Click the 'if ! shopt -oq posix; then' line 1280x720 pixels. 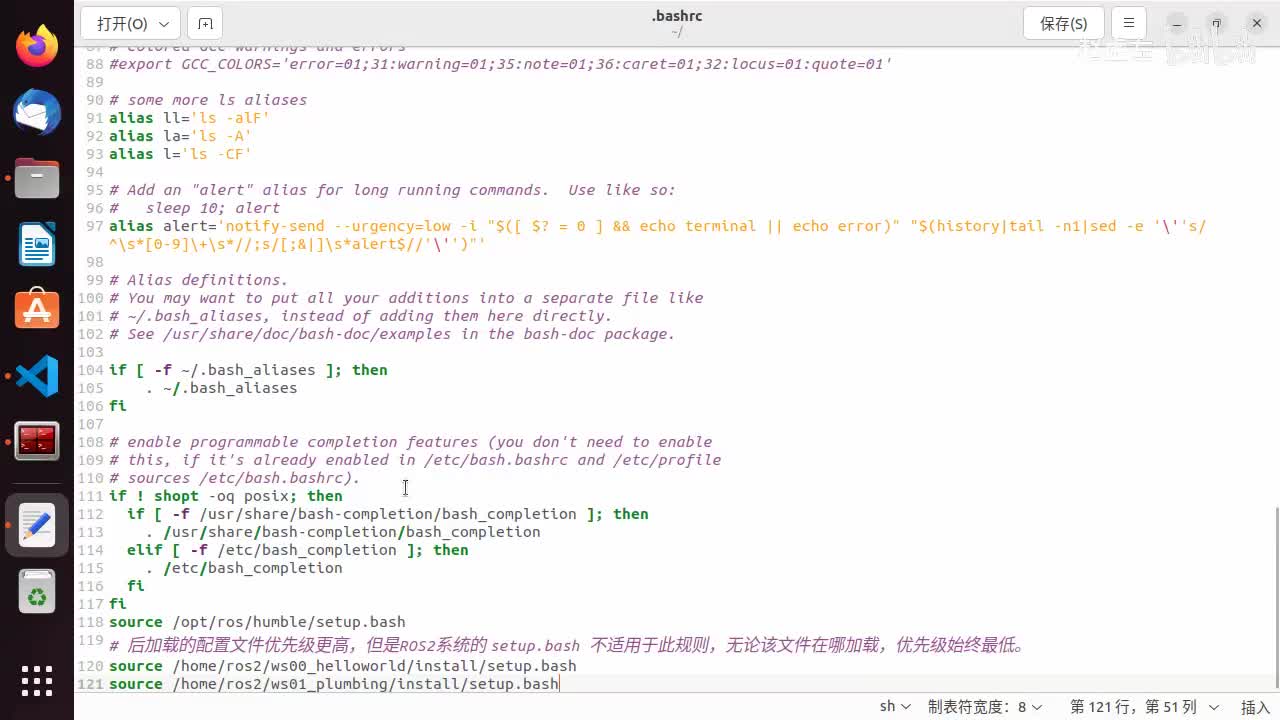click(x=225, y=496)
